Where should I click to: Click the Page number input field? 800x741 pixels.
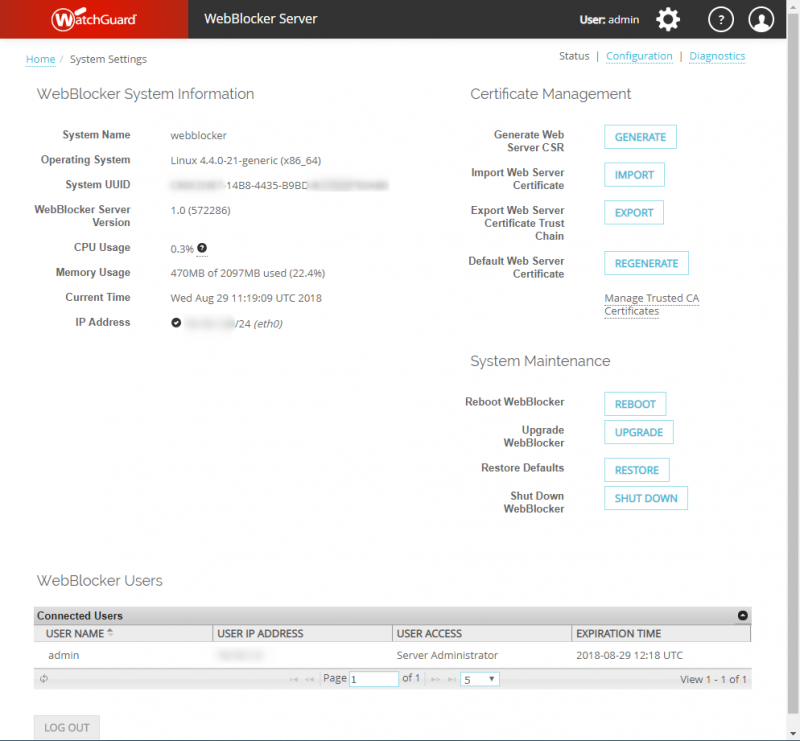click(x=374, y=678)
